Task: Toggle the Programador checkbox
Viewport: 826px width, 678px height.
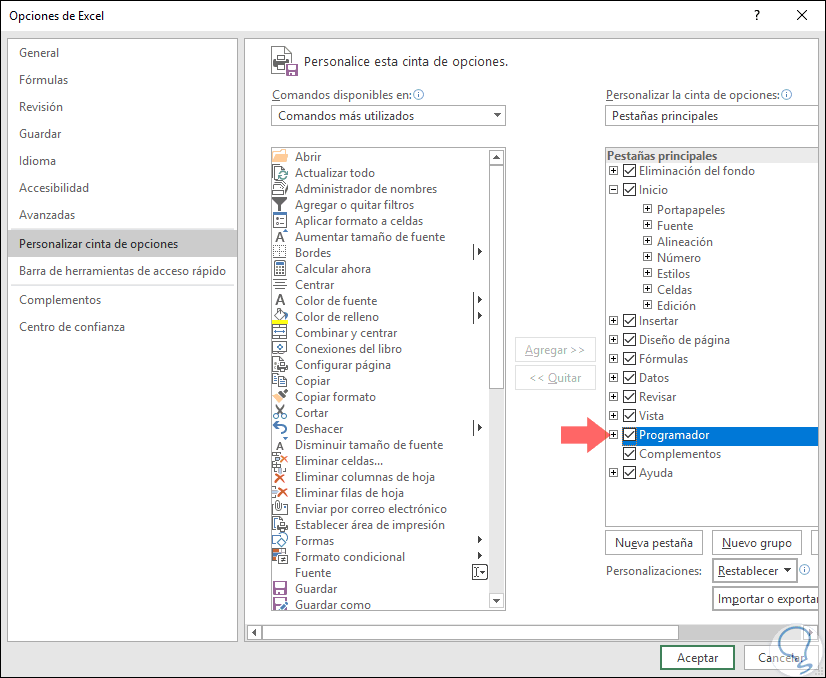Action: coord(629,435)
